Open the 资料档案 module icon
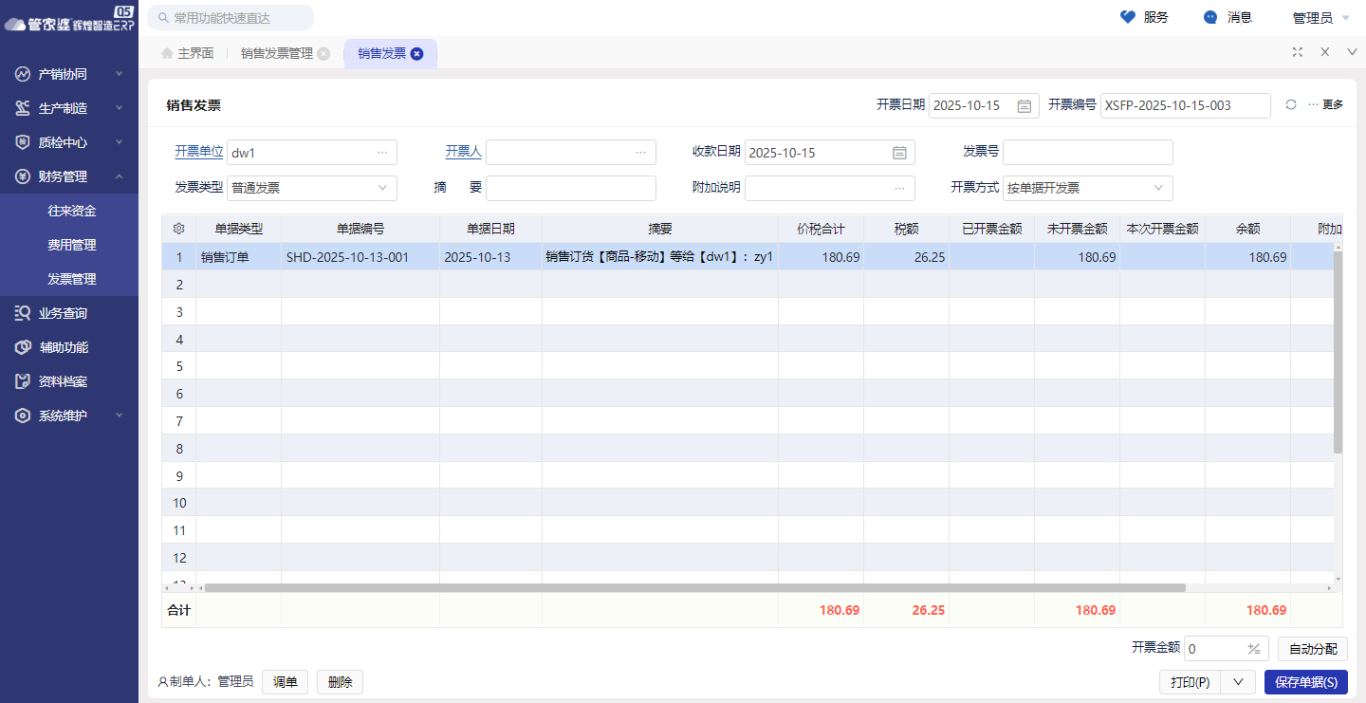Viewport: 1366px width, 703px height. [x=22, y=381]
